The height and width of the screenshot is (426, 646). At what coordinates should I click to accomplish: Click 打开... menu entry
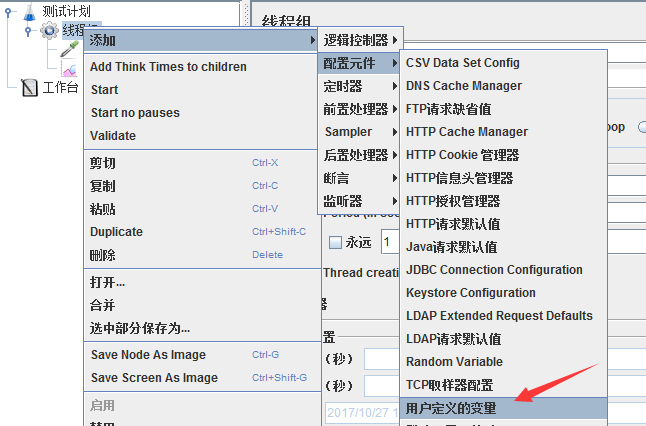click(x=202, y=282)
